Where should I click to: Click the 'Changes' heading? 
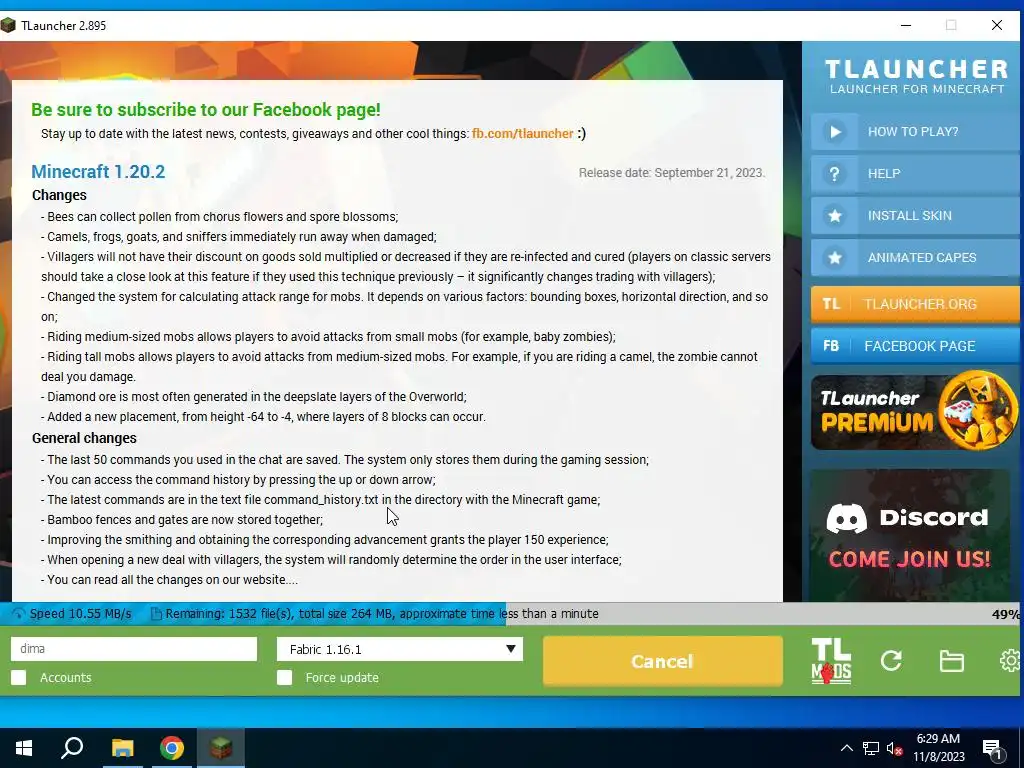59,195
